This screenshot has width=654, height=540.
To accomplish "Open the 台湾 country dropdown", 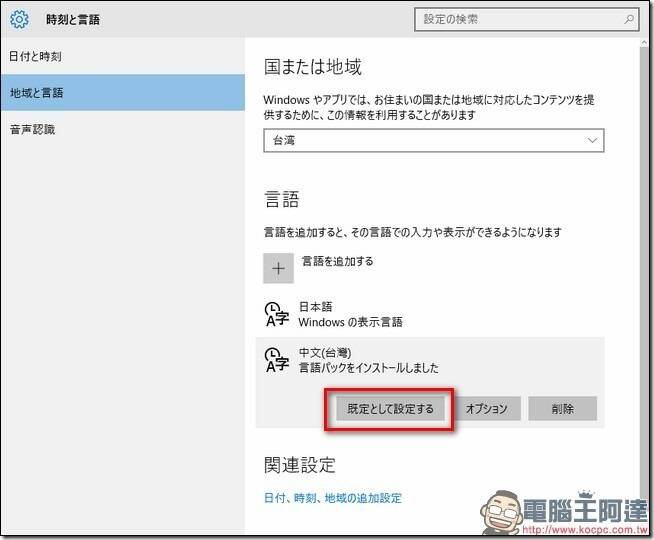I will [x=434, y=141].
